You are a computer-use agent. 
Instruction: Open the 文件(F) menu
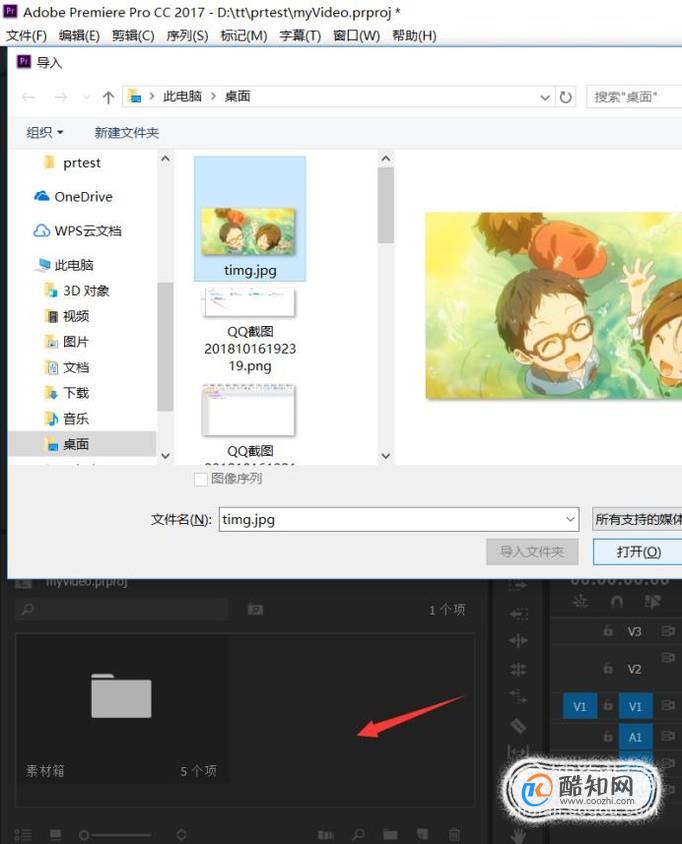pyautogui.click(x=26, y=36)
